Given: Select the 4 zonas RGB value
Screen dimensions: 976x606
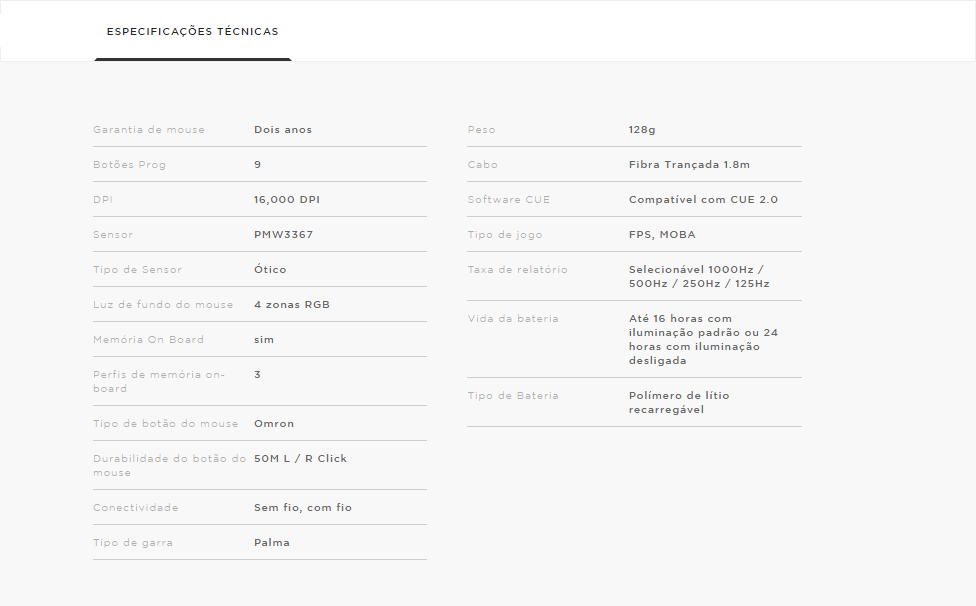Looking at the screenshot, I should [292, 304].
